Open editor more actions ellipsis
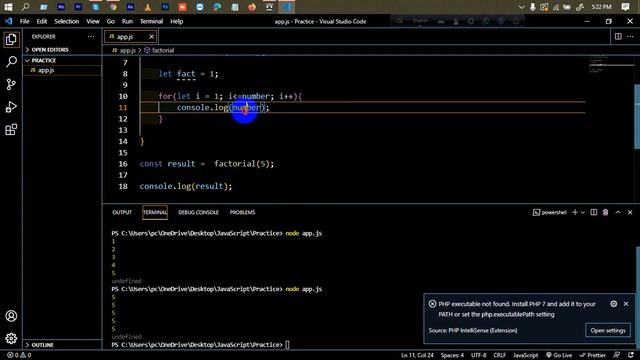The image size is (640, 360). click(630, 36)
